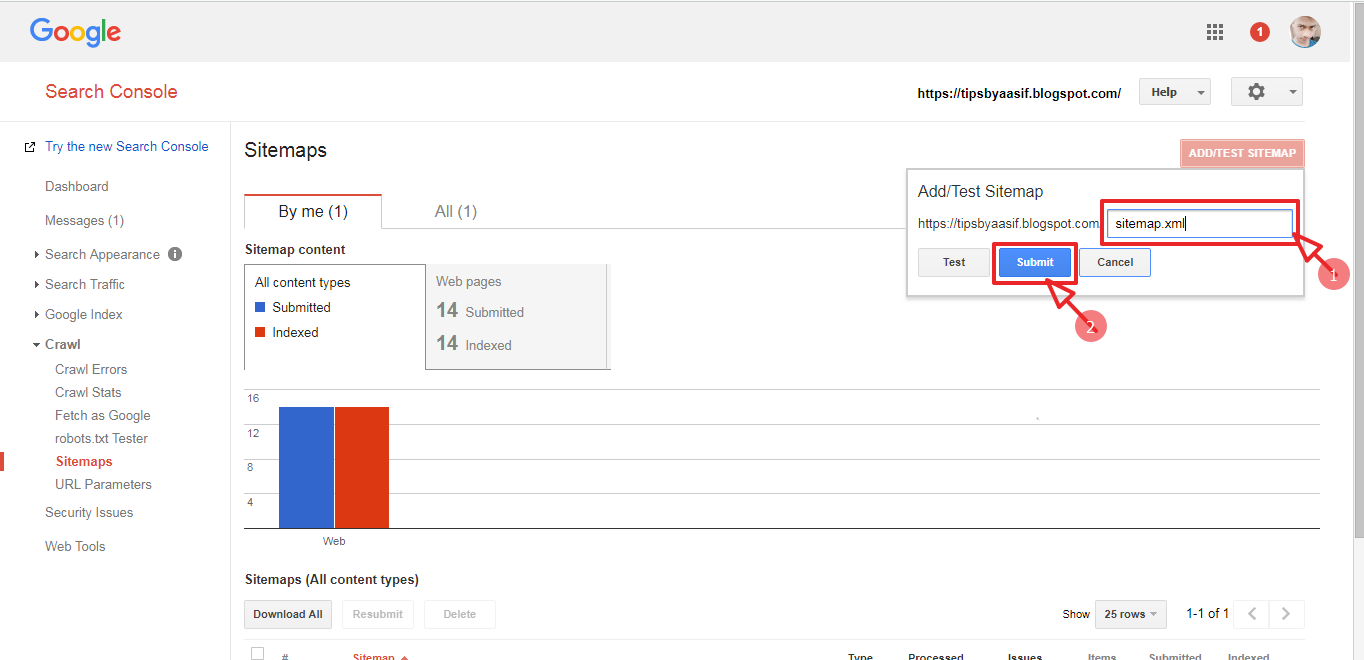This screenshot has width=1364, height=660.
Task: Open Crawl Errors page
Action: point(91,369)
